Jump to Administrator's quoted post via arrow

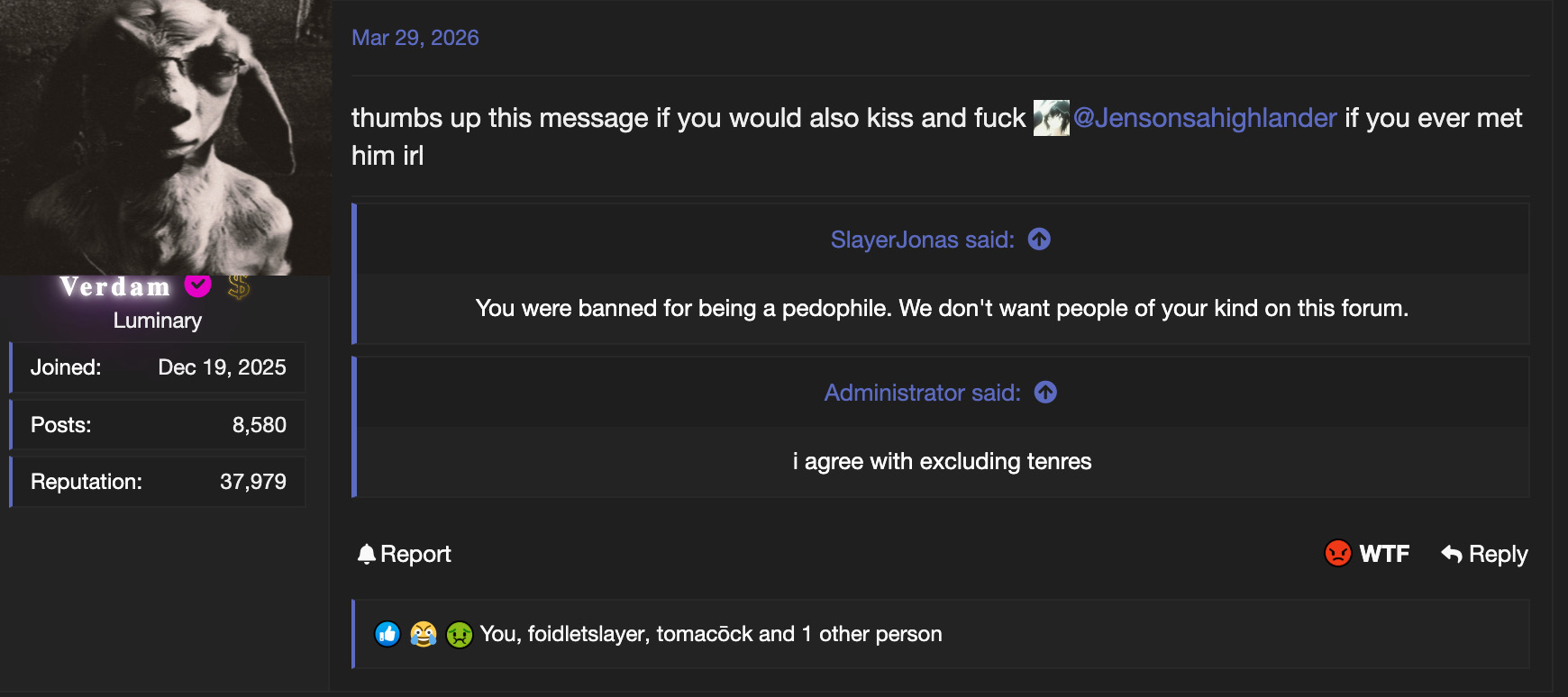(1045, 392)
